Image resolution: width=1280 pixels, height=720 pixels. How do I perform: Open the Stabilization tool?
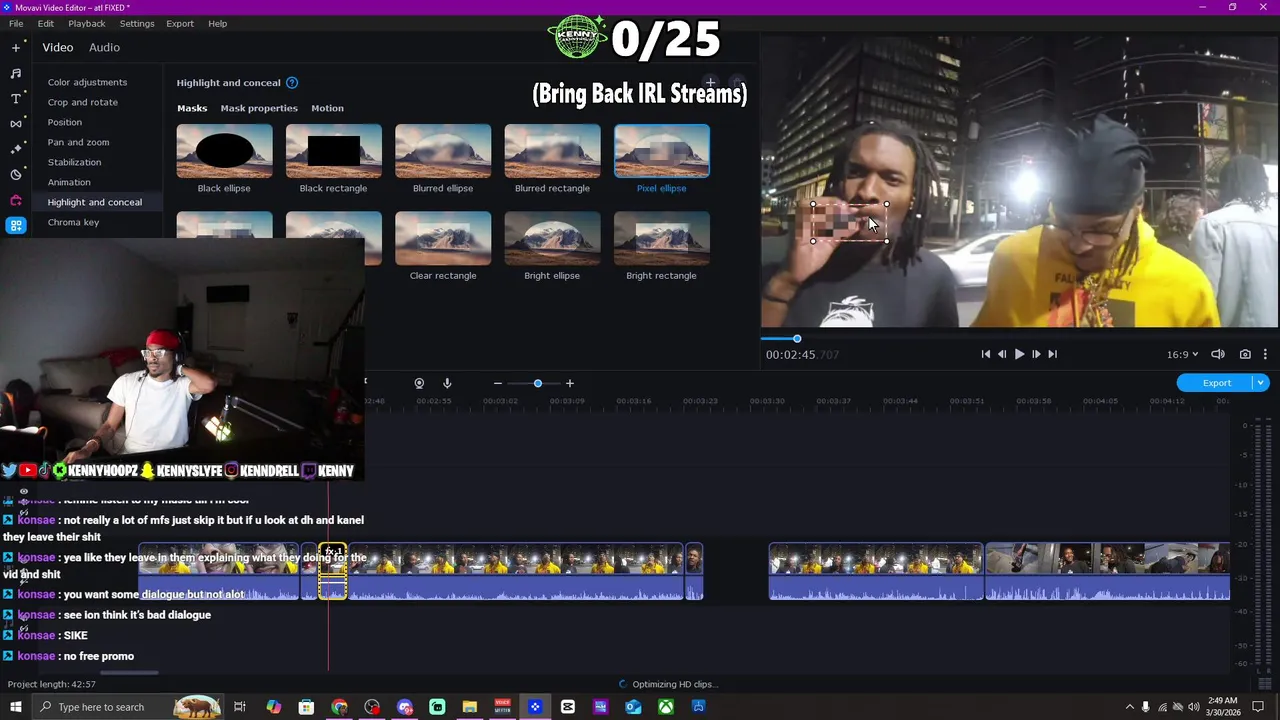click(x=74, y=162)
